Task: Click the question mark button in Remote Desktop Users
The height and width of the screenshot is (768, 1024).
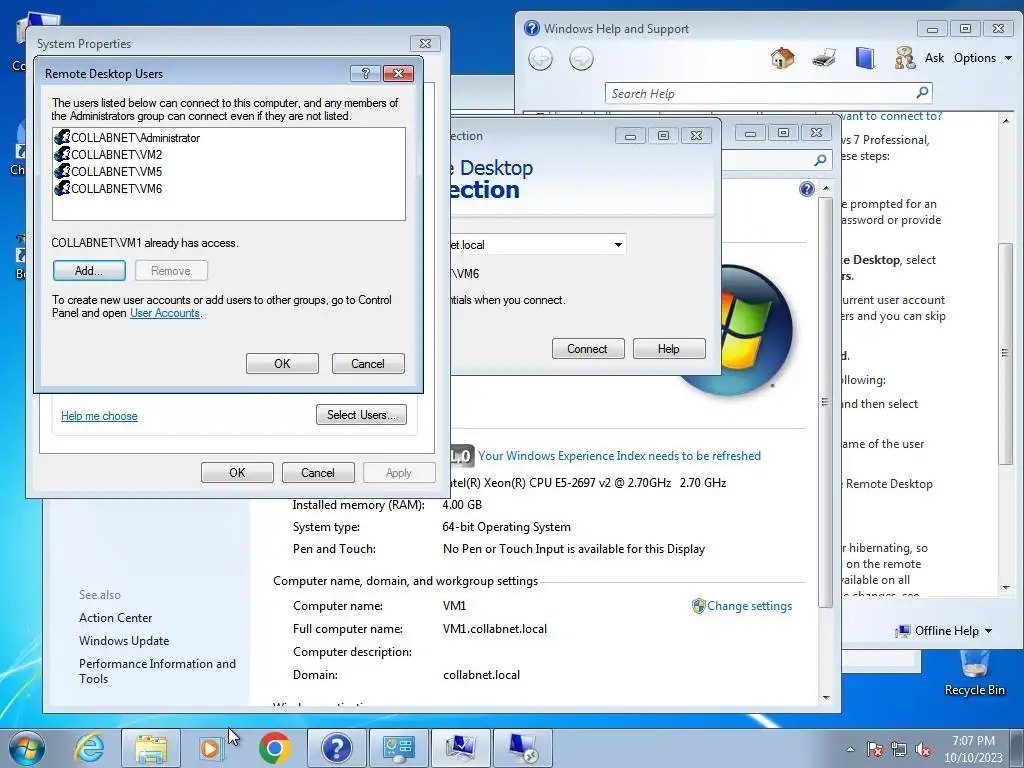Action: point(365,73)
